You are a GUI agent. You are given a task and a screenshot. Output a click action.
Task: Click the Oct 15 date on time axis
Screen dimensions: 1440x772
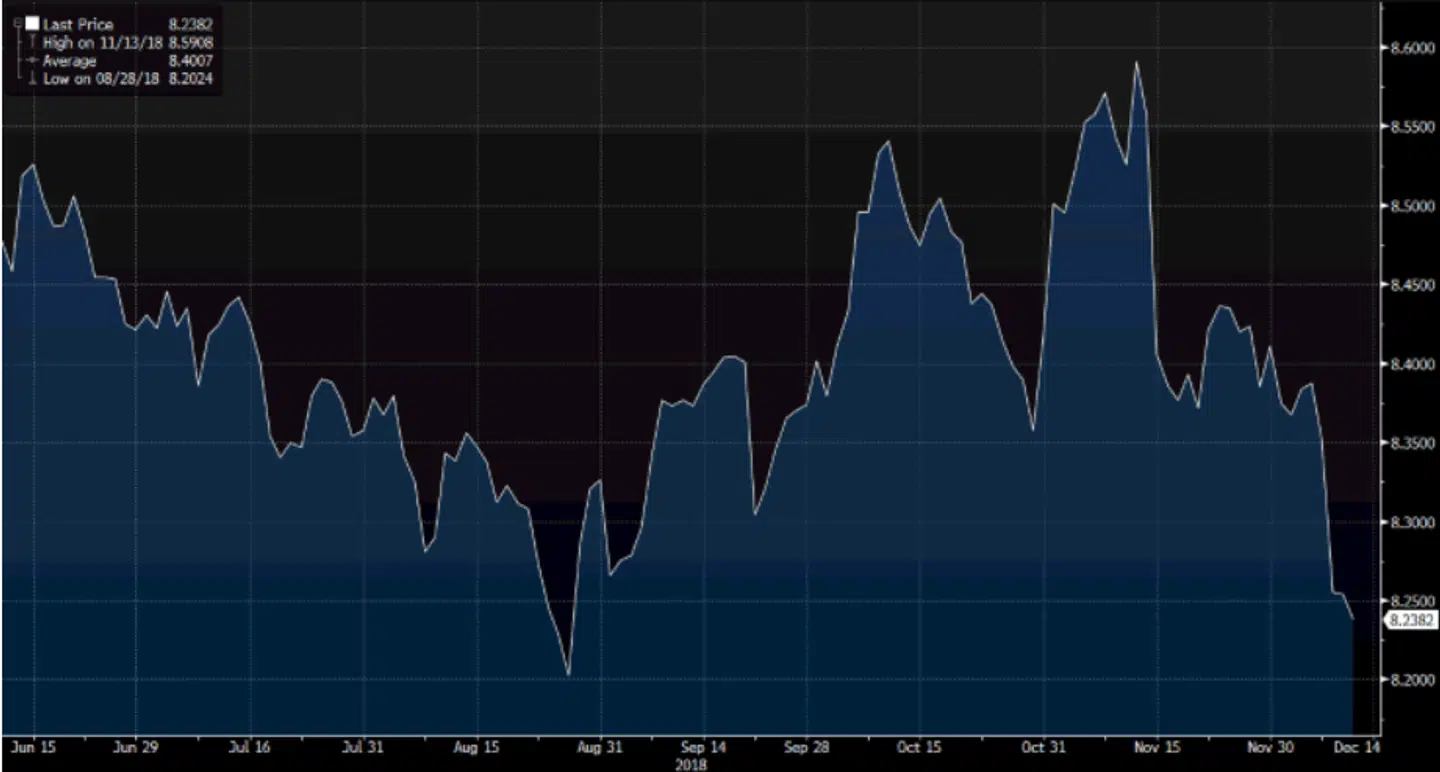[920, 747]
